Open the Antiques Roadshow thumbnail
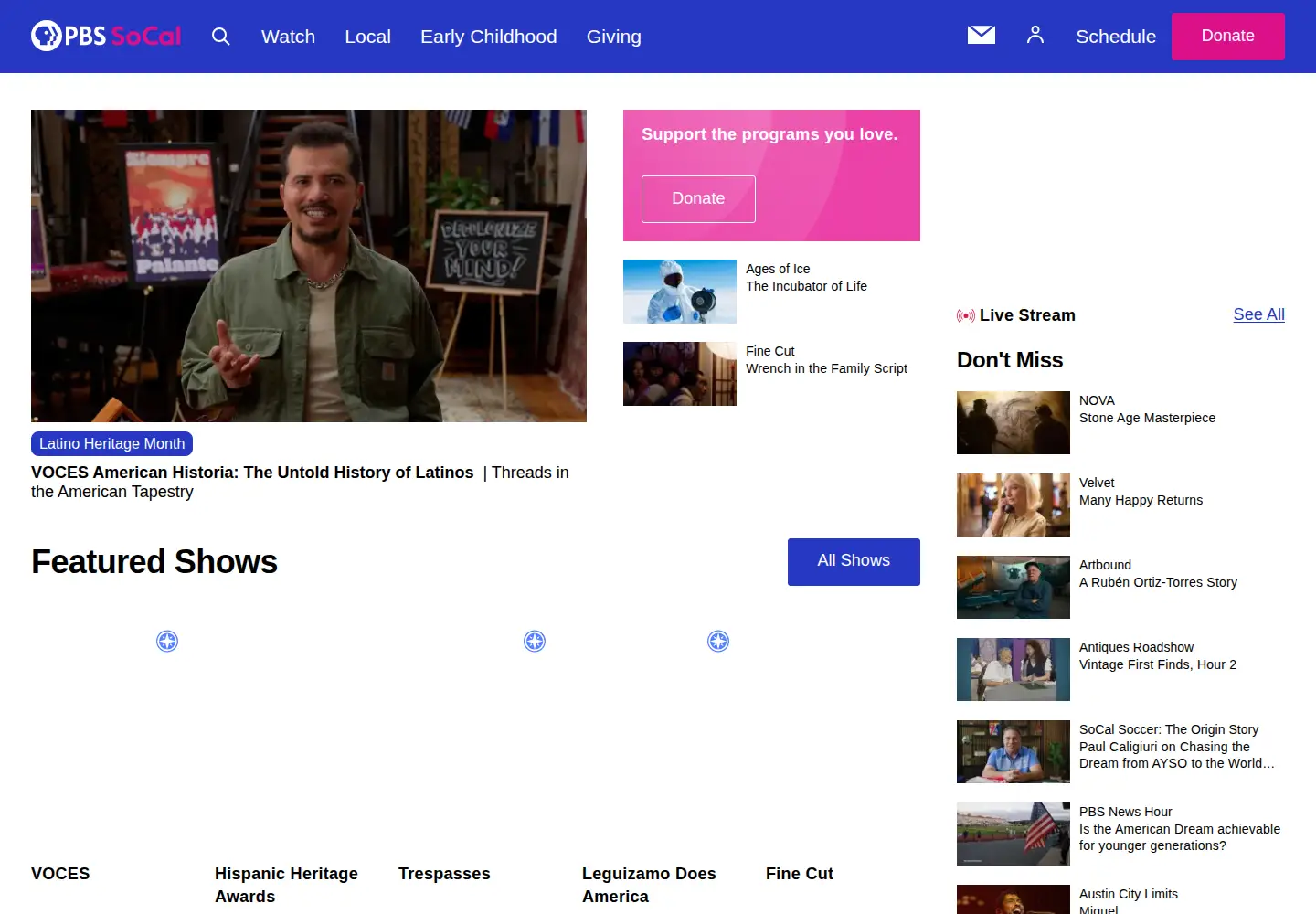1316x914 pixels. click(1014, 670)
